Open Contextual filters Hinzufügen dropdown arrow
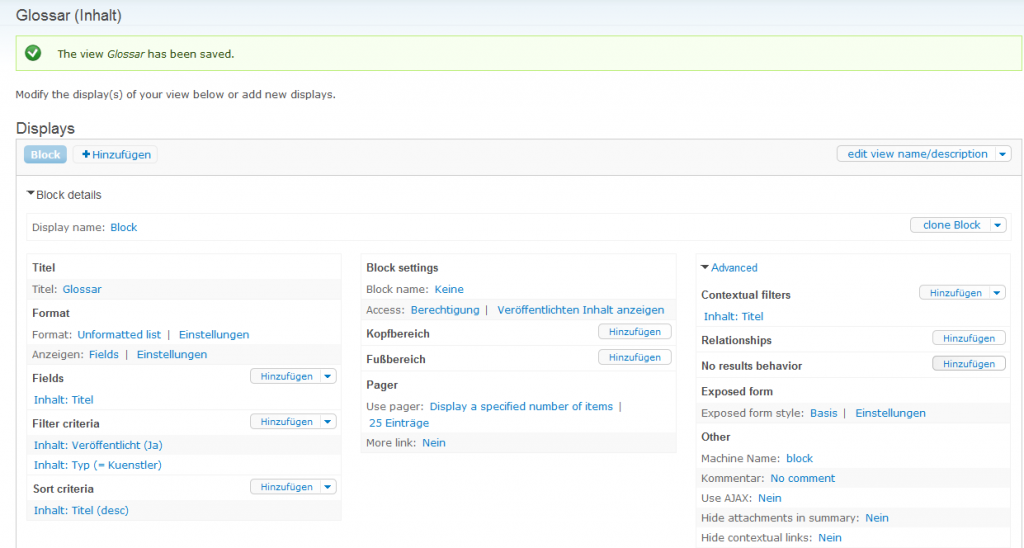This screenshot has height=548, width=1024. [997, 293]
